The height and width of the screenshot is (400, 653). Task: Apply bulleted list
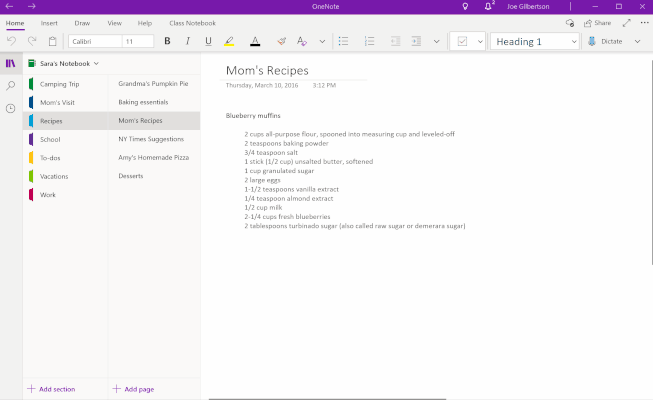point(344,41)
